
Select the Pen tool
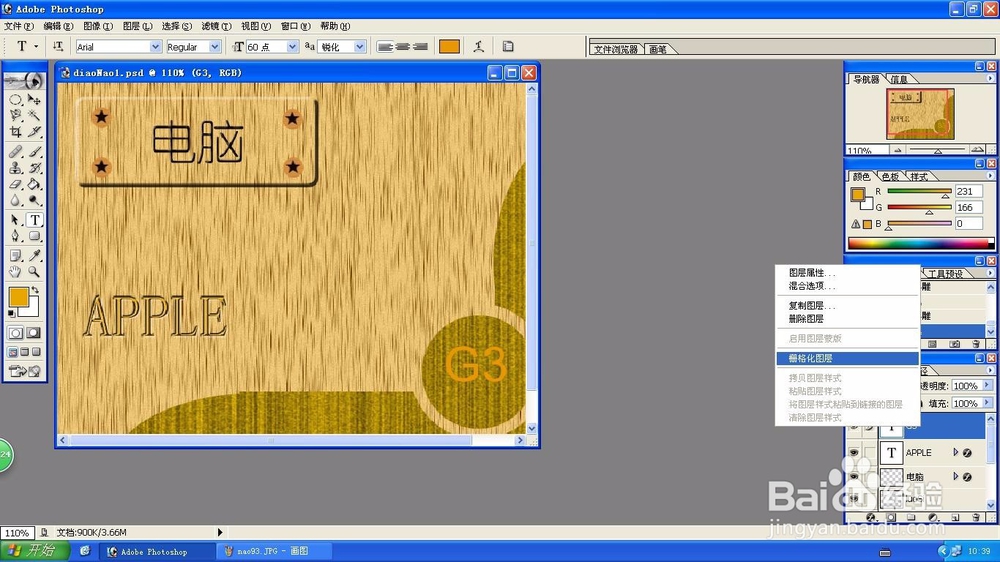[15, 236]
